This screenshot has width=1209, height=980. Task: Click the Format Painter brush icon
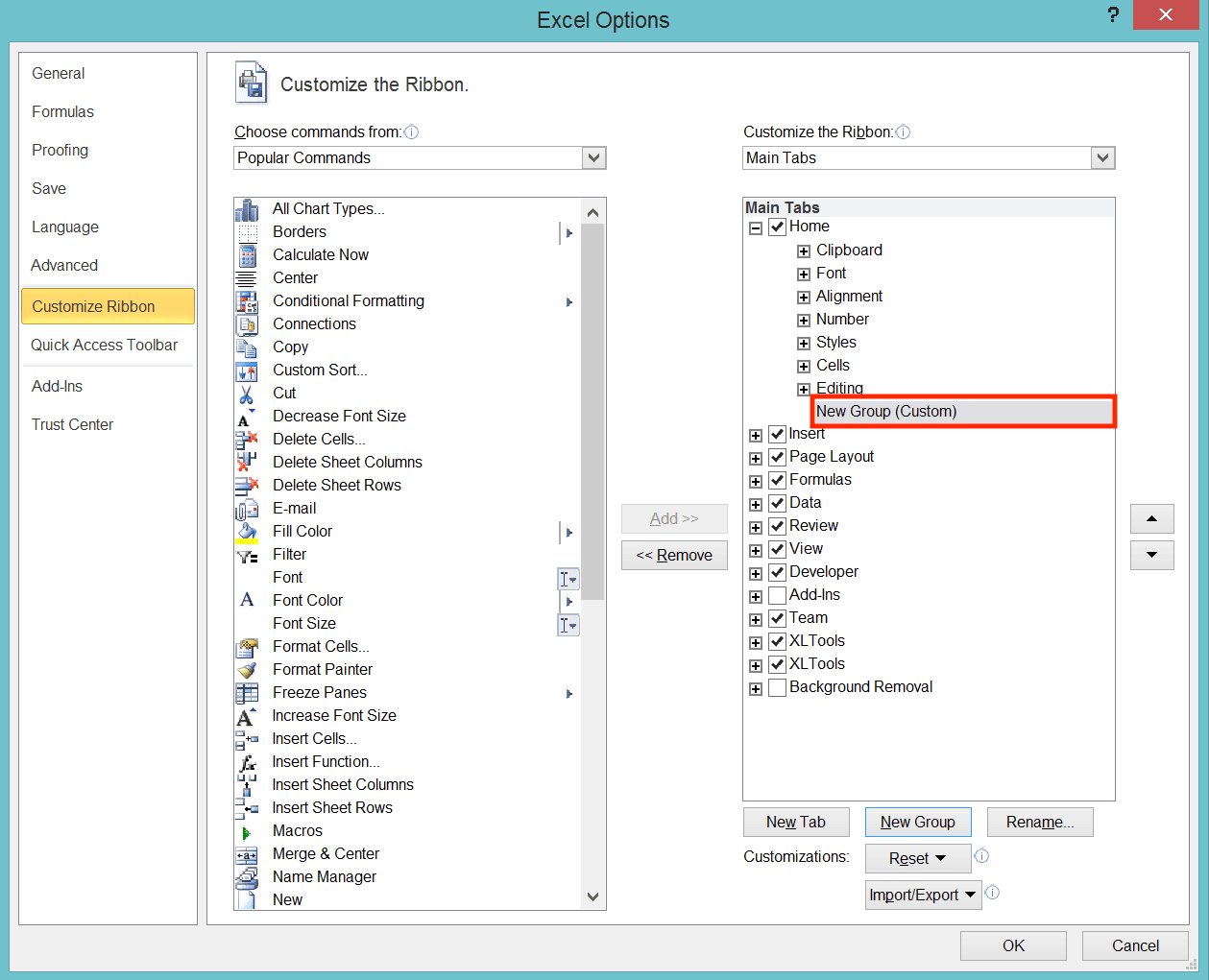click(x=247, y=670)
